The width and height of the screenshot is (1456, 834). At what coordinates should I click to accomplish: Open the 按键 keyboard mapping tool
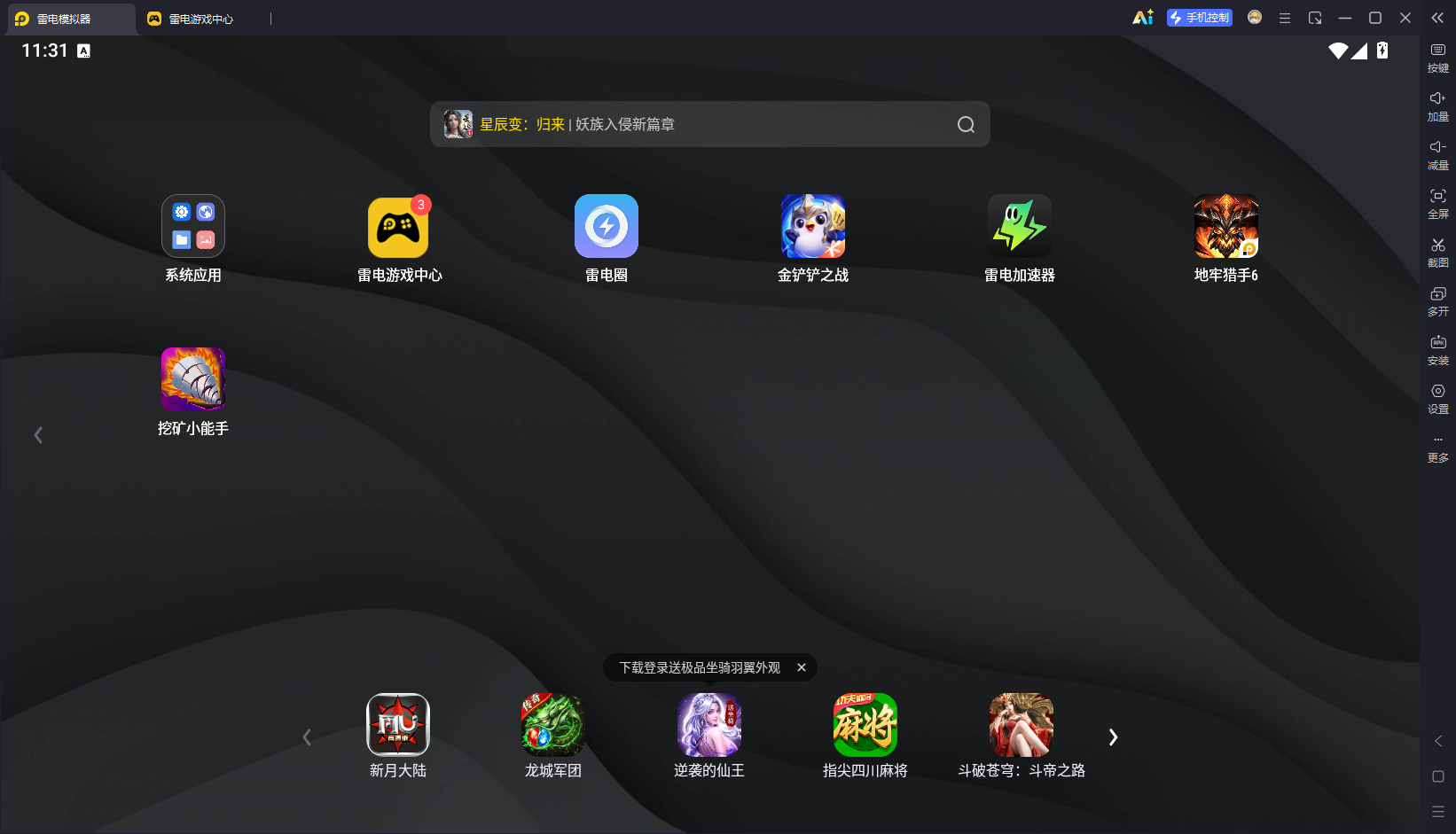click(1438, 58)
